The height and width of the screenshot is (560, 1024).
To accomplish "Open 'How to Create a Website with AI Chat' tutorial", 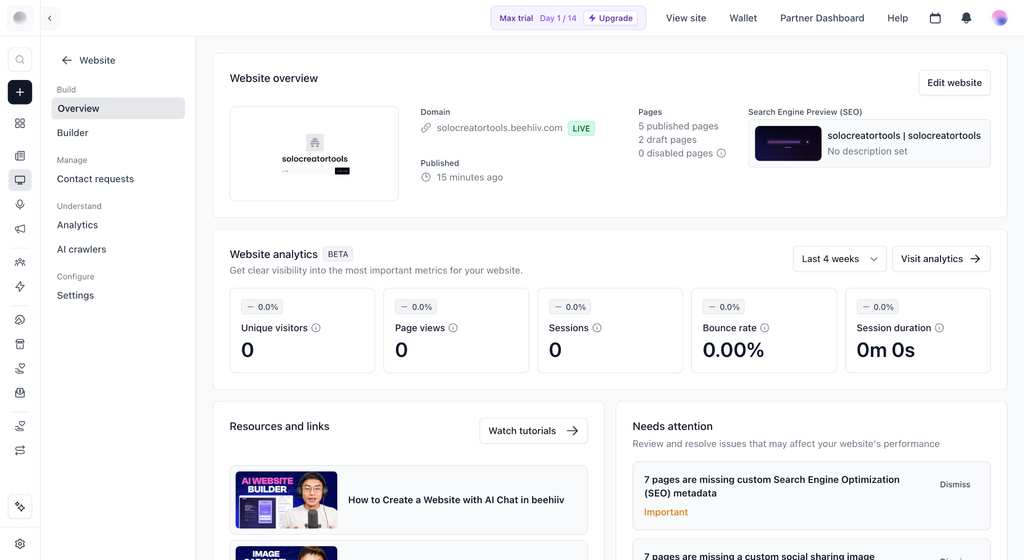I will pyautogui.click(x=456, y=500).
